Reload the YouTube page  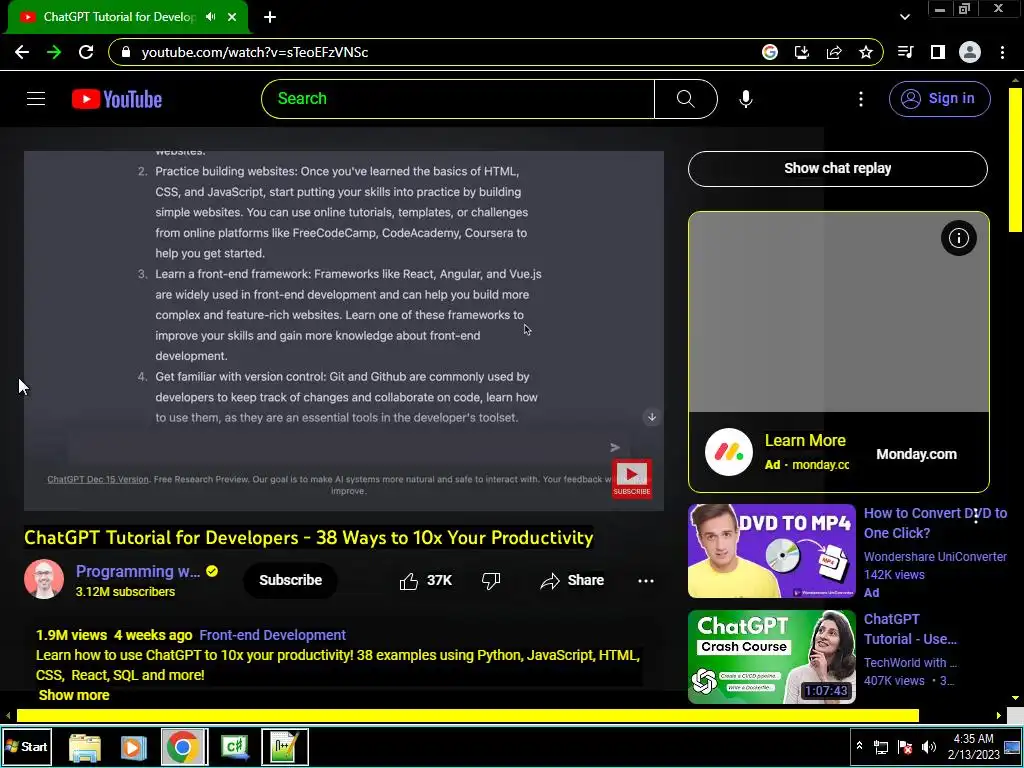tap(86, 52)
